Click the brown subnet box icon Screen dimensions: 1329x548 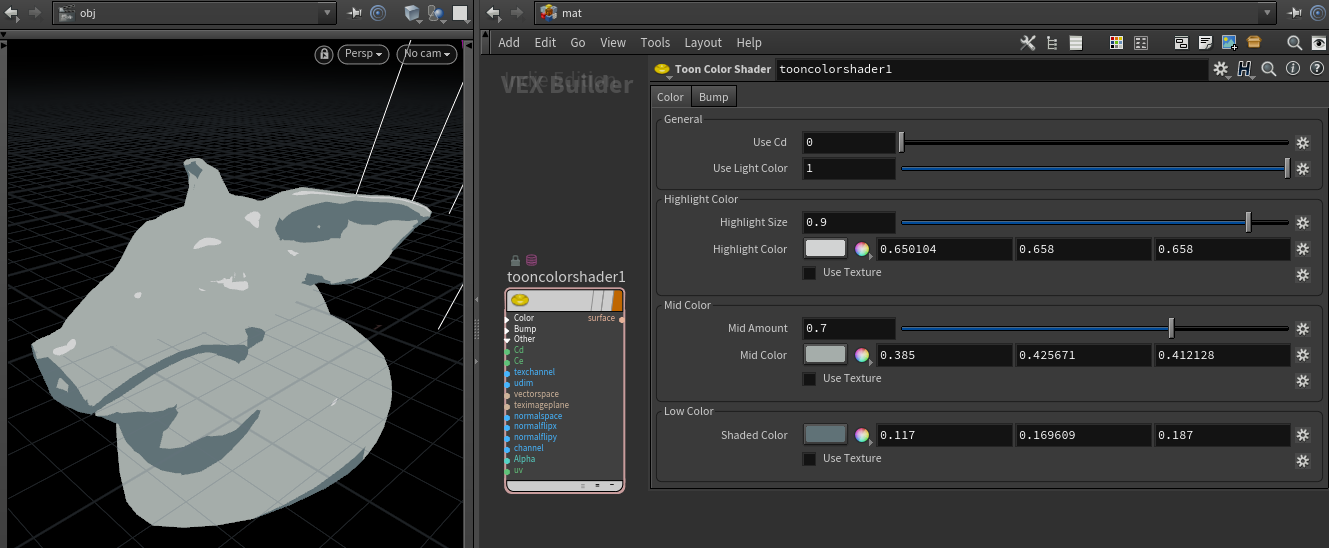coord(1253,43)
